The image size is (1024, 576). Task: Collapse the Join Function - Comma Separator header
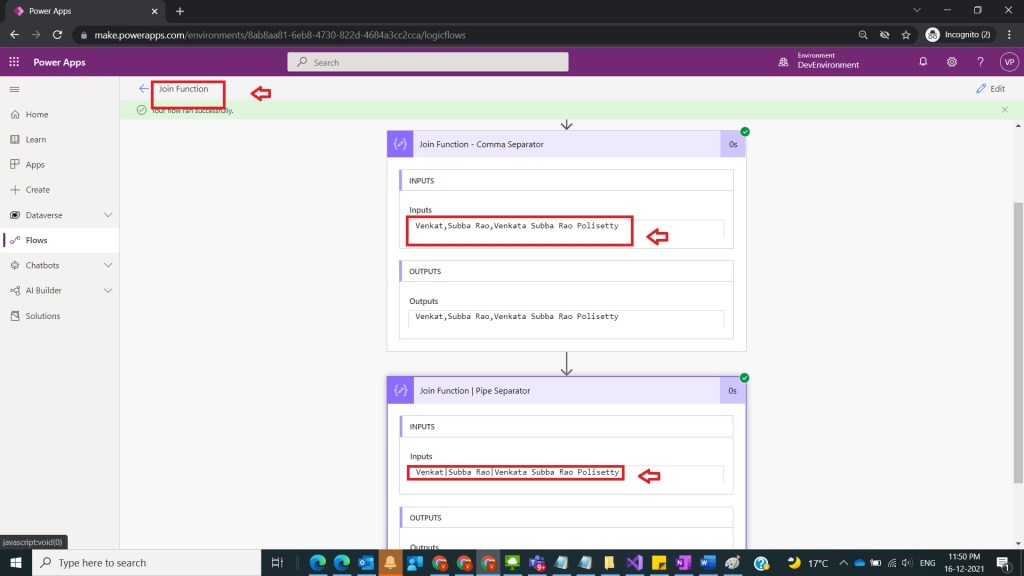click(x=554, y=144)
